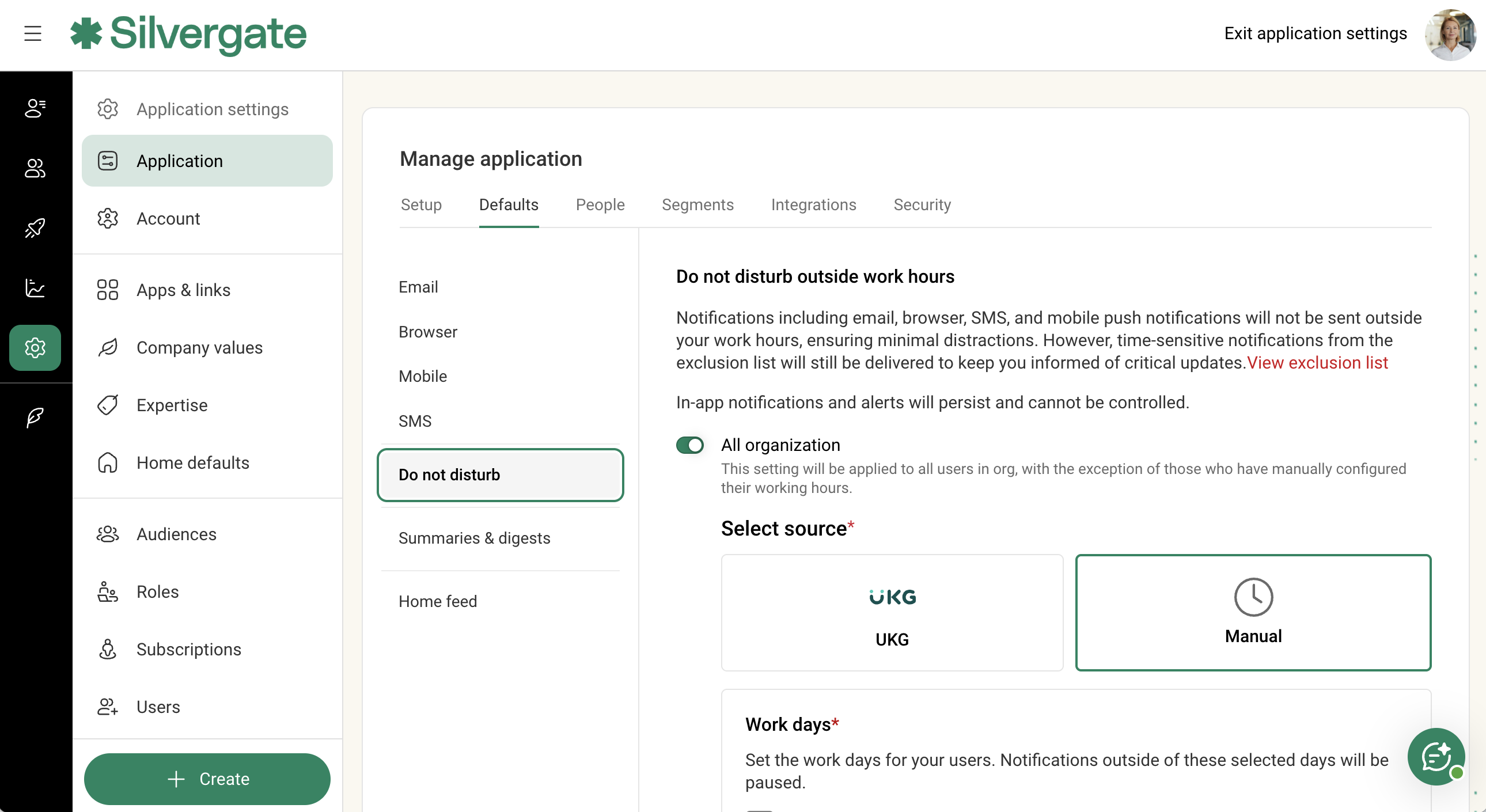This screenshot has height=812, width=1486.
Task: Open the analytics chart icon in left rail
Action: (35, 288)
